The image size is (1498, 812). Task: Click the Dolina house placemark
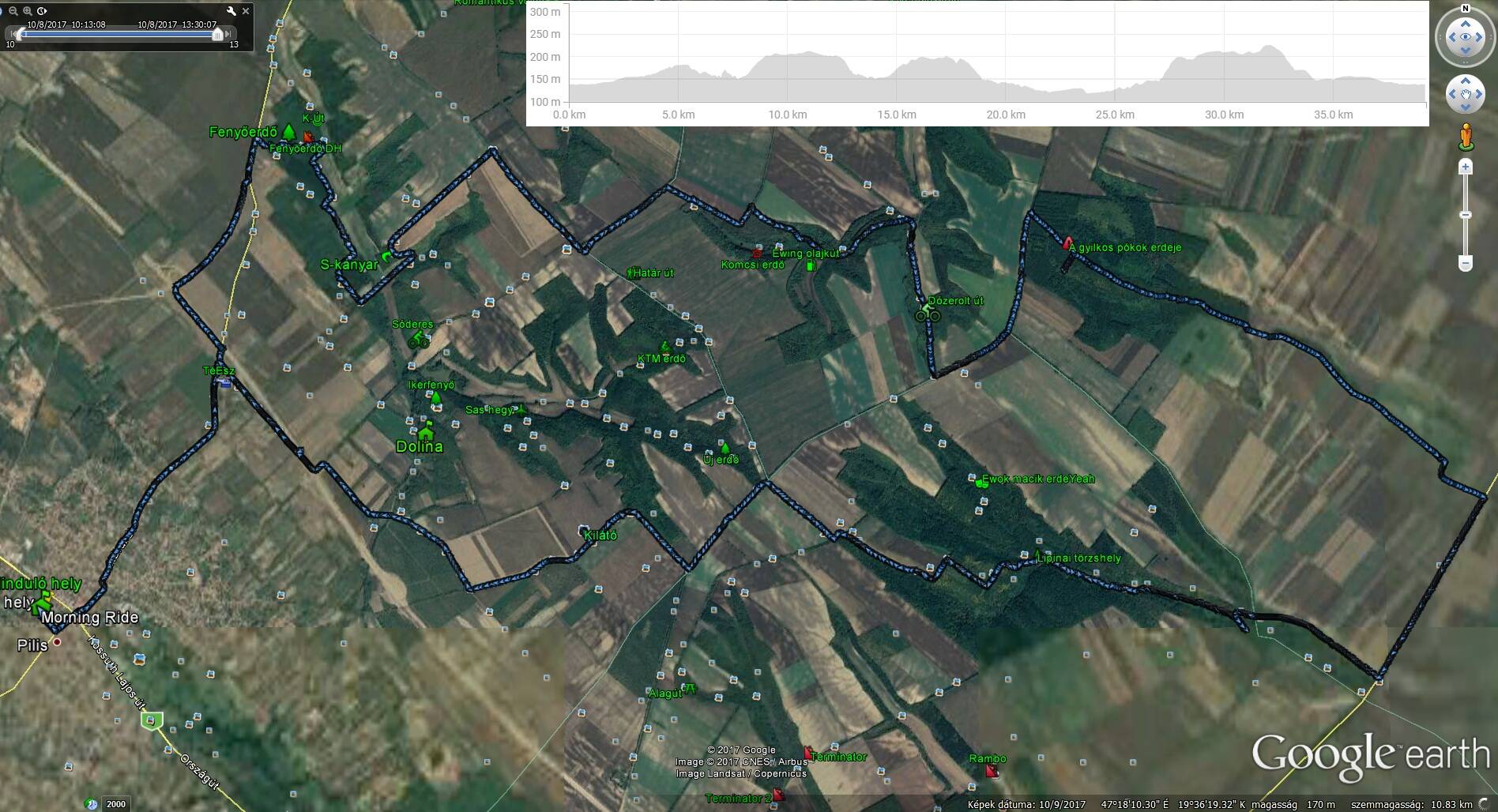tap(426, 431)
